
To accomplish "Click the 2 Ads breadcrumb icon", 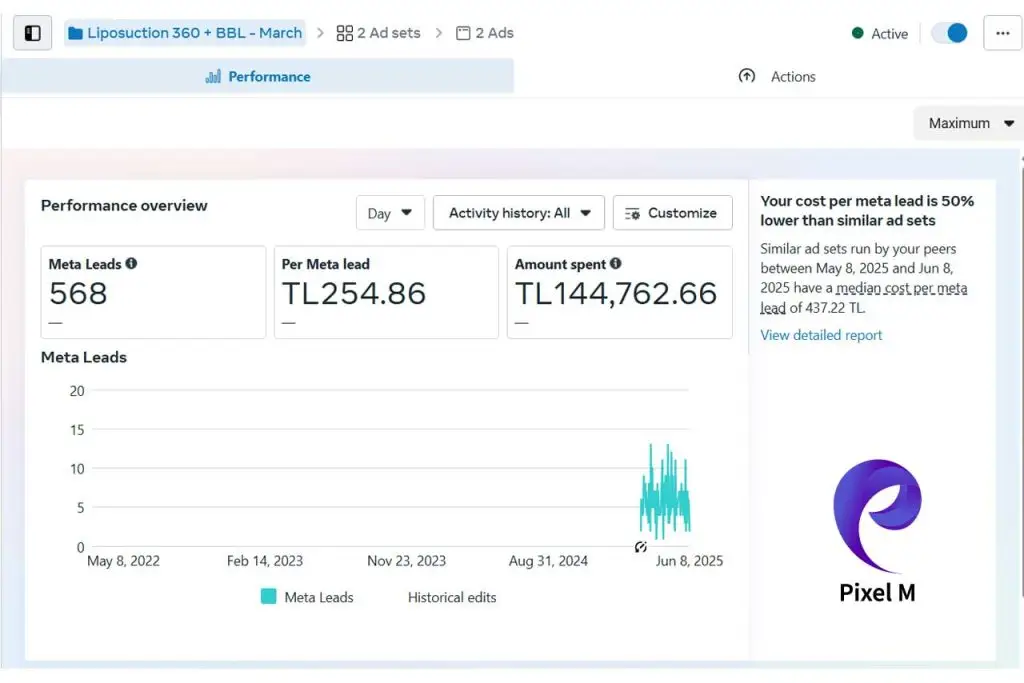I will (x=462, y=33).
